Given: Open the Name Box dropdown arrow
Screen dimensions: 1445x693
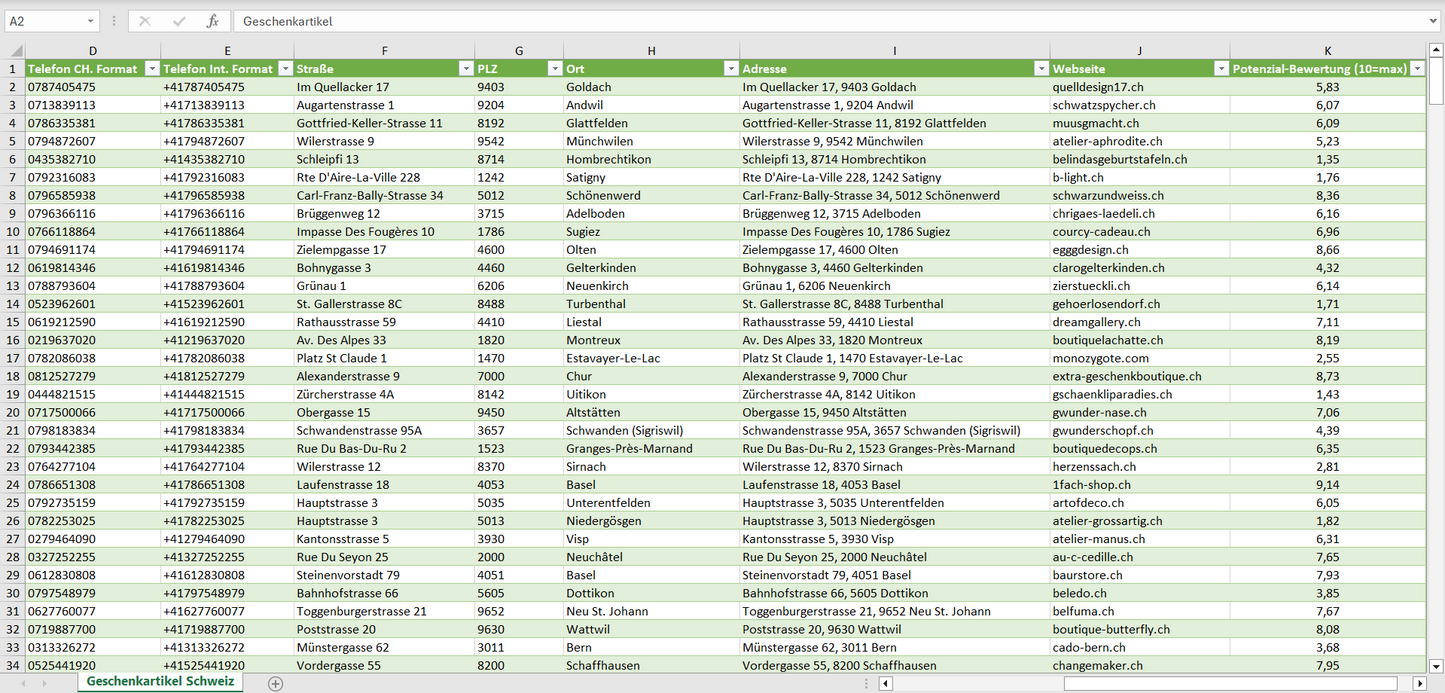Looking at the screenshot, I should [x=91, y=21].
